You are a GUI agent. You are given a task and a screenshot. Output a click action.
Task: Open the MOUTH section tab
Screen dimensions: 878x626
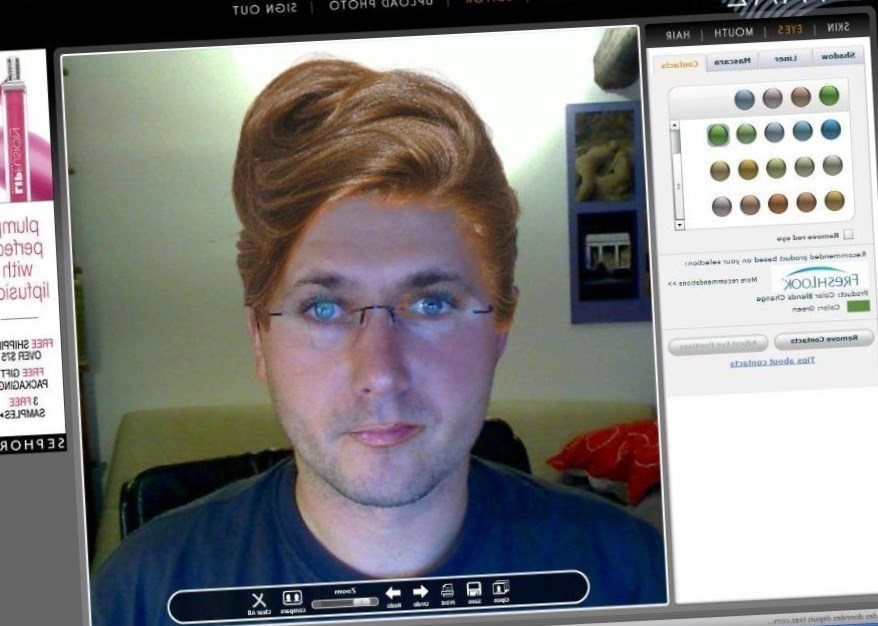[x=734, y=33]
